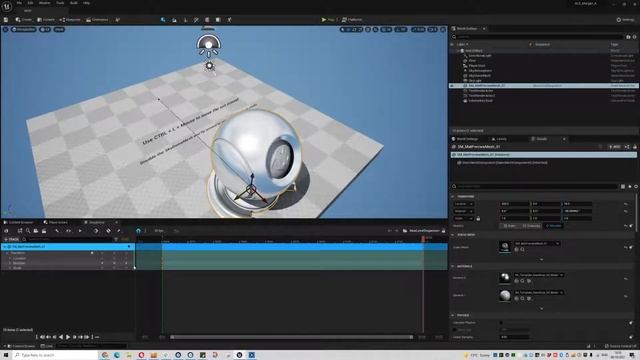This screenshot has height=360, width=640.
Task: Click the Add Track button in Sequencer
Action: coord(11,240)
